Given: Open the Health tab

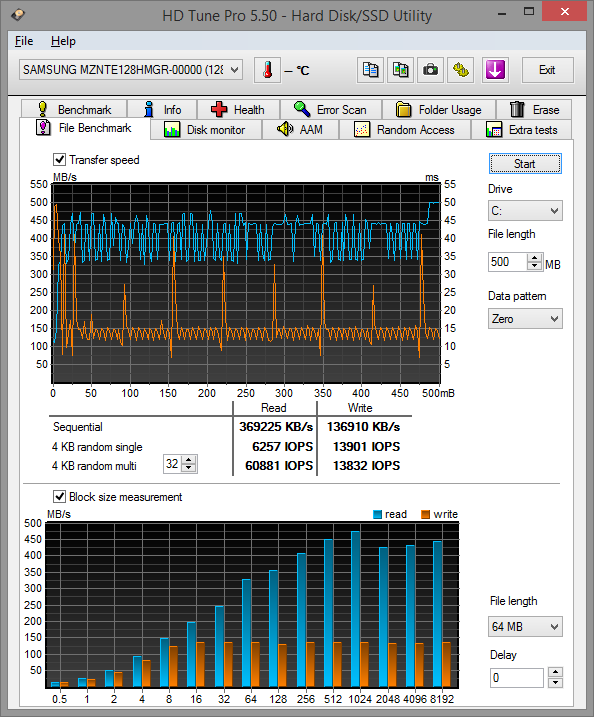Looking at the screenshot, I should point(238,110).
